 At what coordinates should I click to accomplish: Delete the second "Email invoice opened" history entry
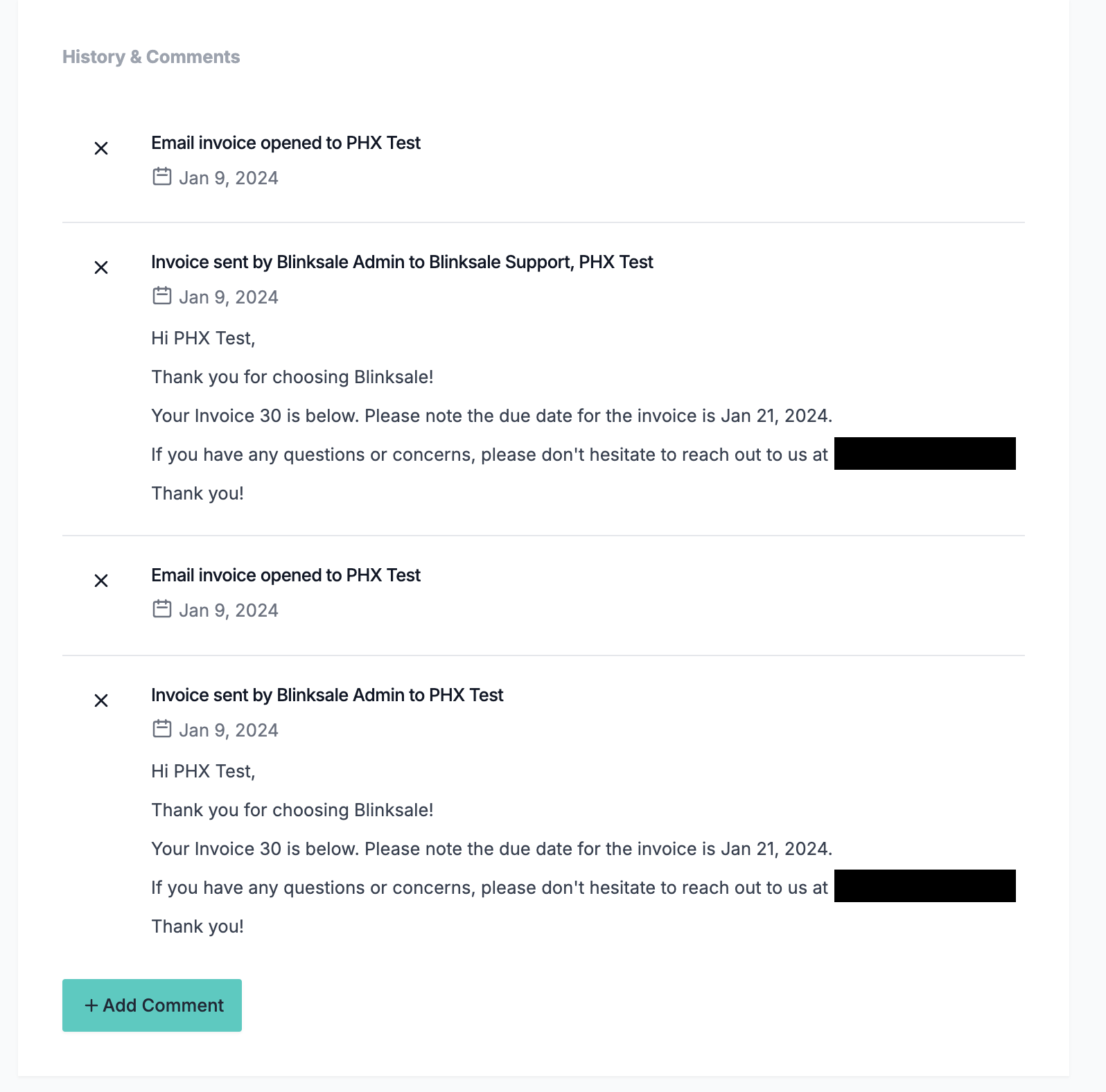(101, 581)
